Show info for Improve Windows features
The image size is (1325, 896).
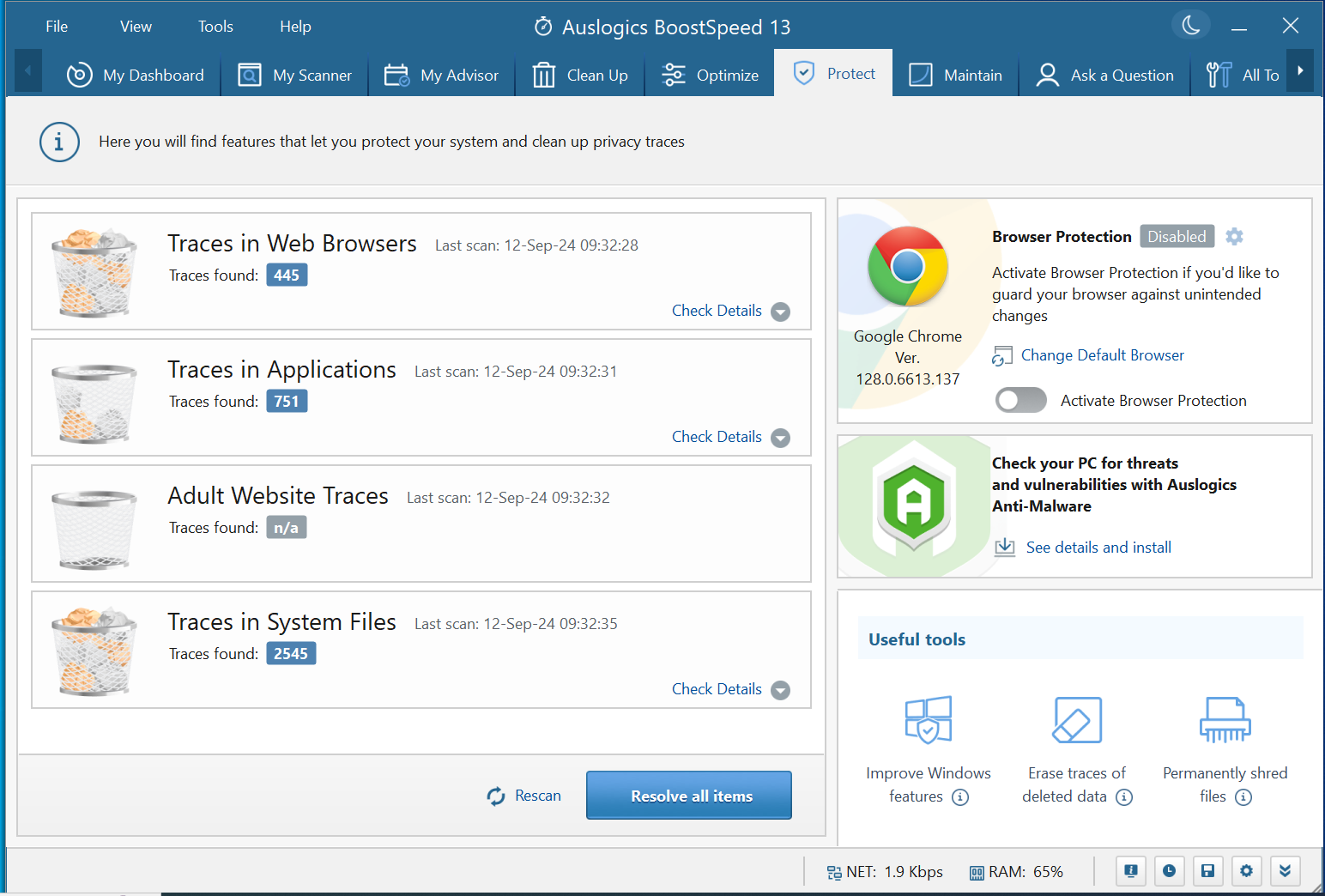click(x=960, y=797)
